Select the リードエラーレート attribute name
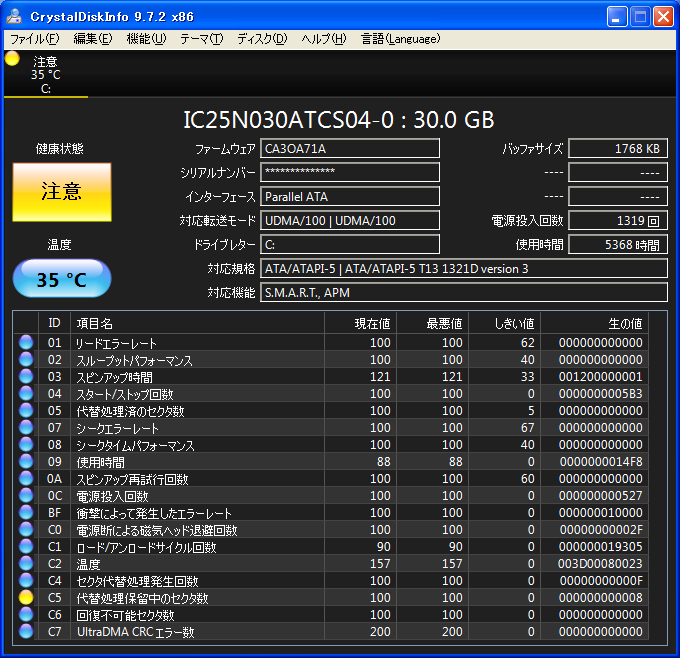The width and height of the screenshot is (680, 658). click(116, 343)
